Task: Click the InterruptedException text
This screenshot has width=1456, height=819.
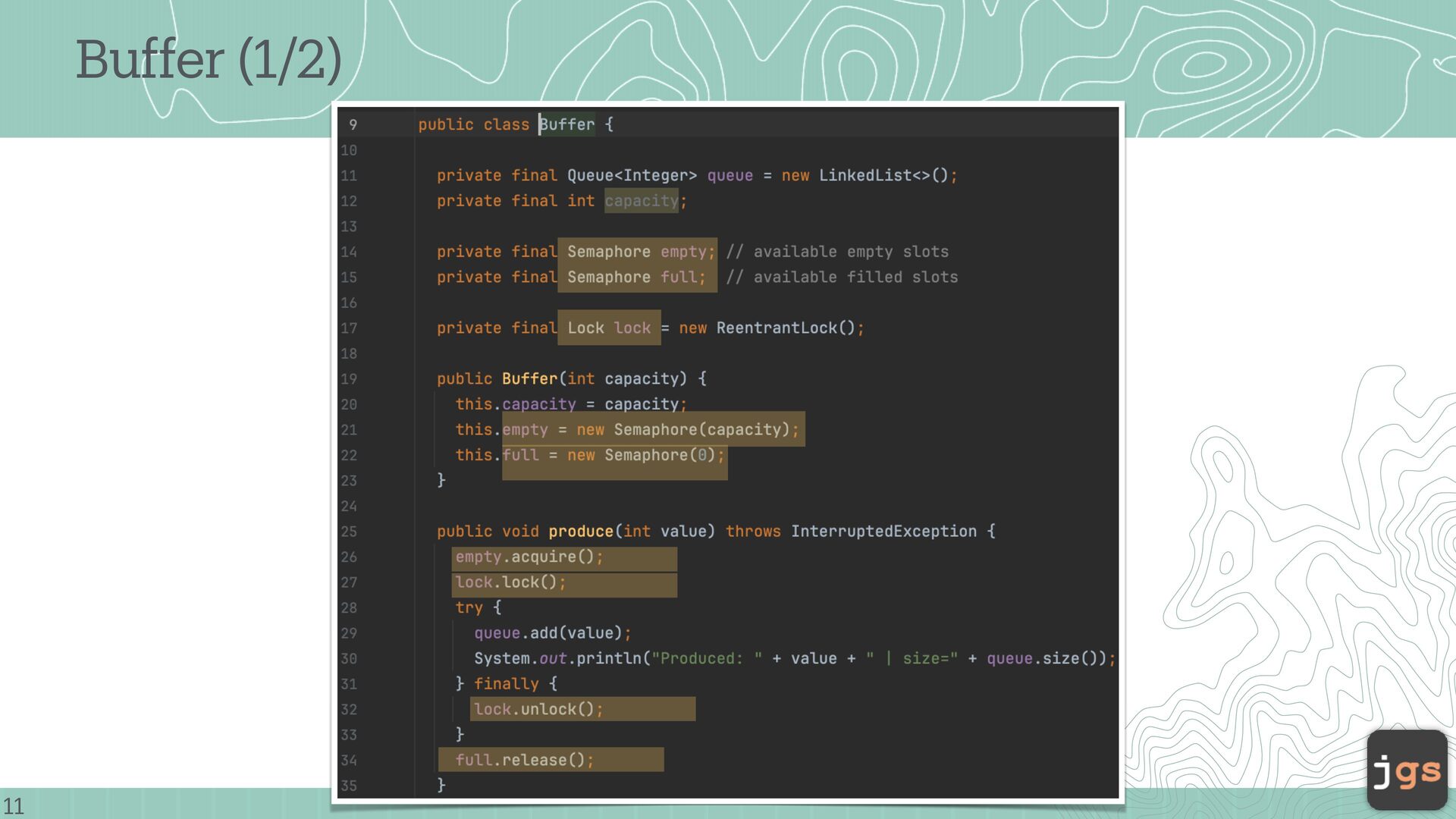Action: click(x=883, y=532)
